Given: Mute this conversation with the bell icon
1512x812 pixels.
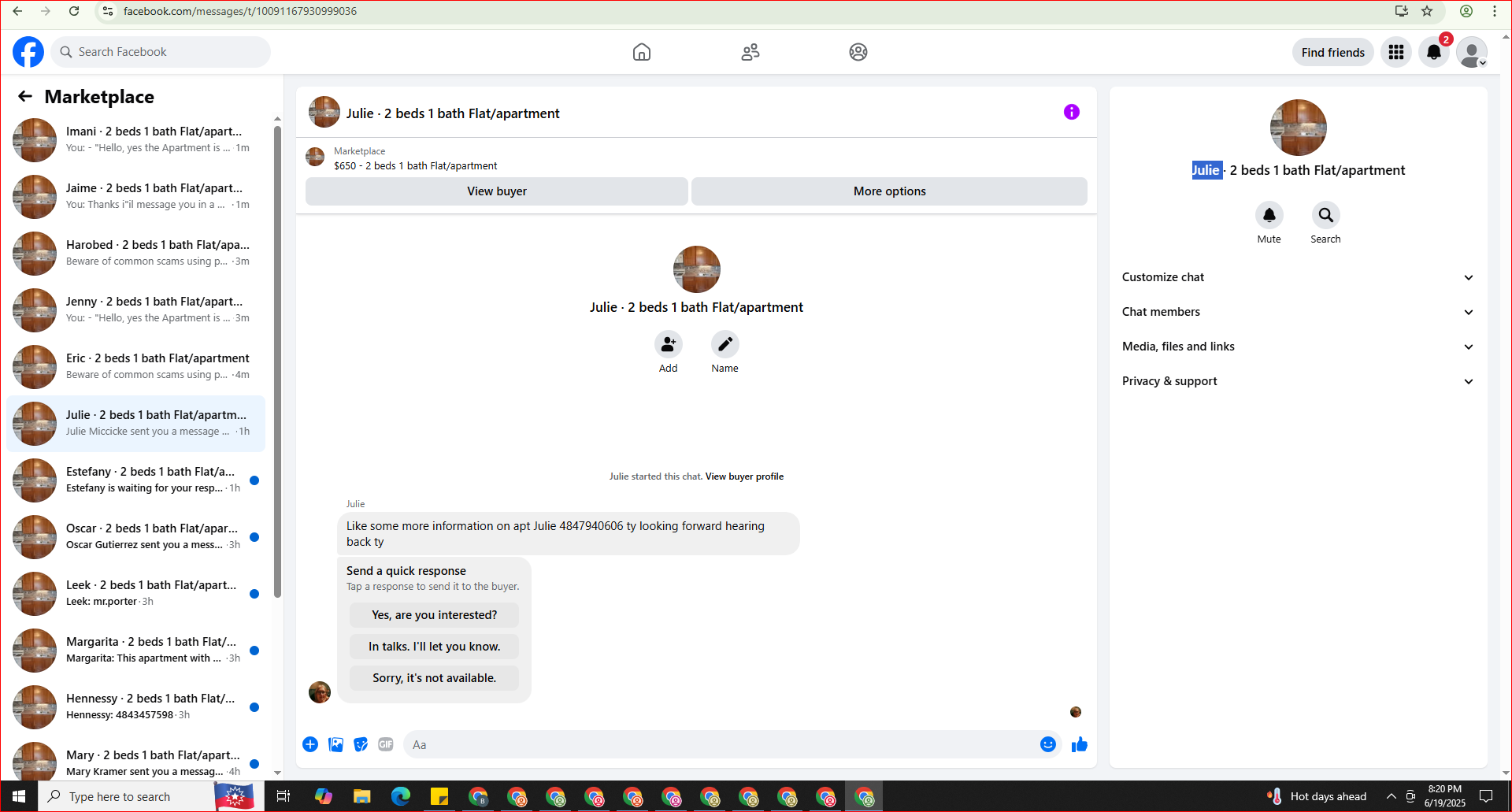Looking at the screenshot, I should pos(1269,215).
